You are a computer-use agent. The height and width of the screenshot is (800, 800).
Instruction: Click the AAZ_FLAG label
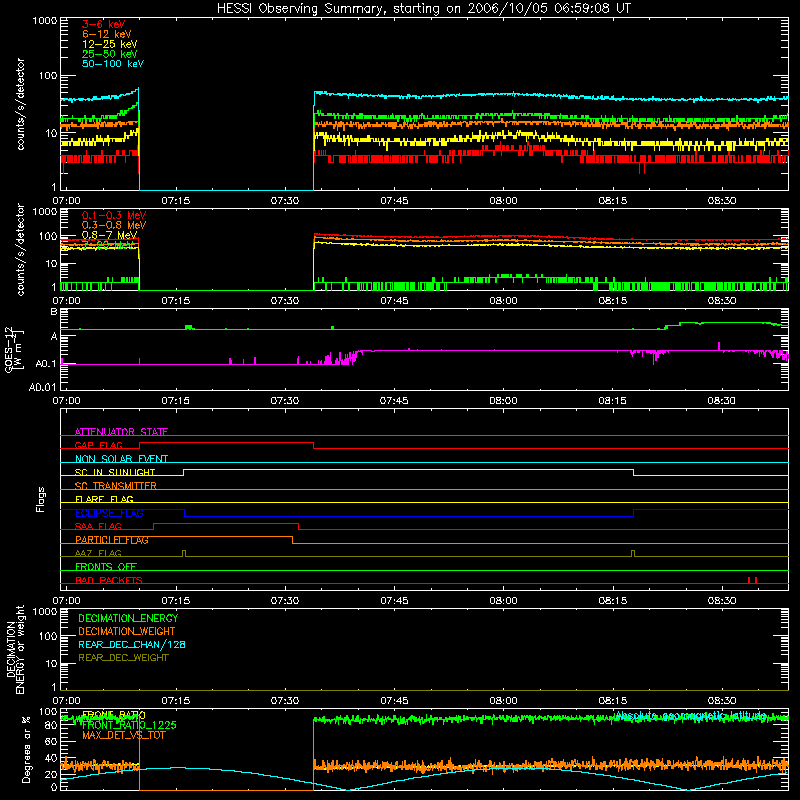click(98, 553)
